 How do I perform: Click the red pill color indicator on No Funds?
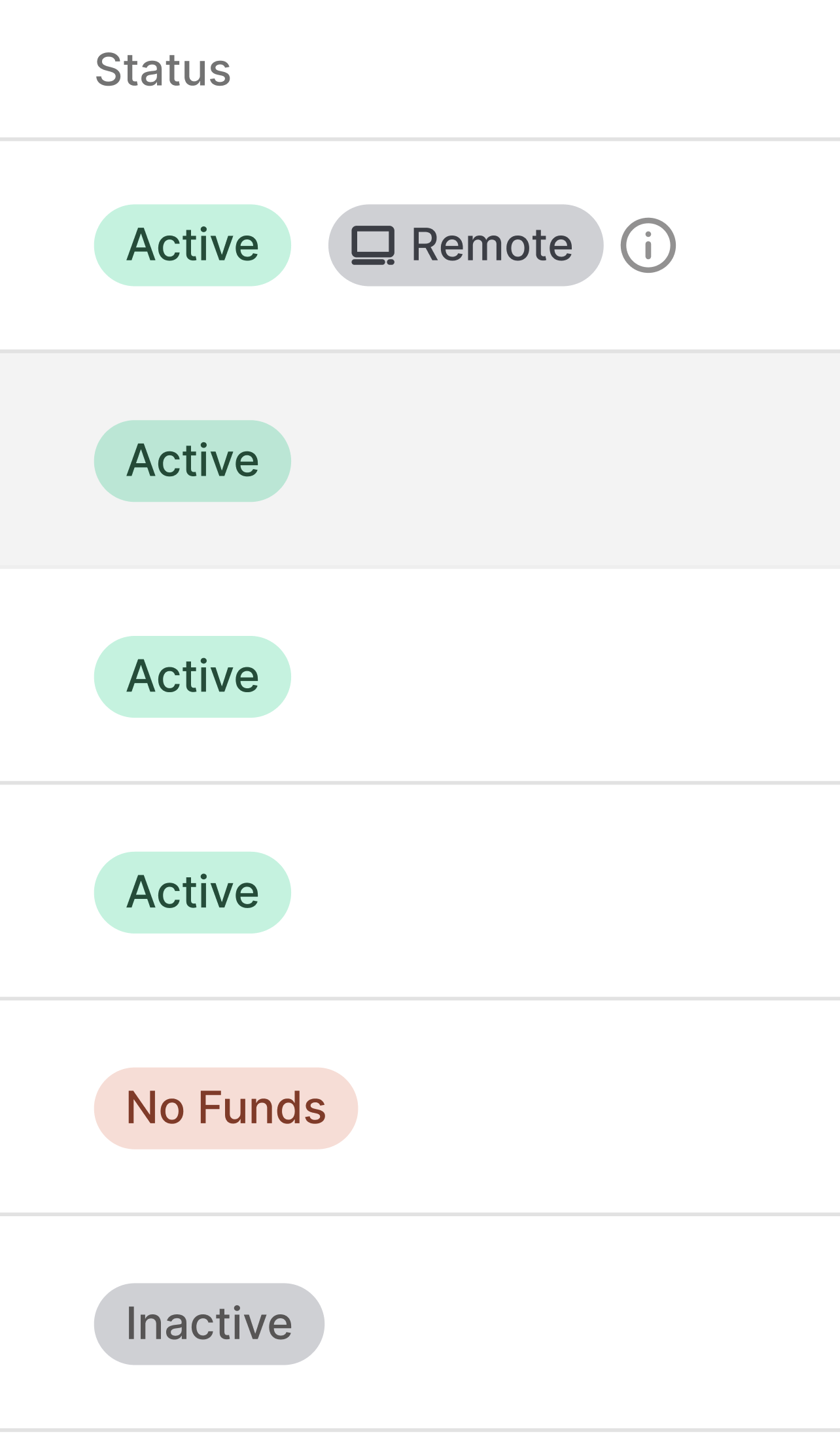pyautogui.click(x=226, y=1107)
